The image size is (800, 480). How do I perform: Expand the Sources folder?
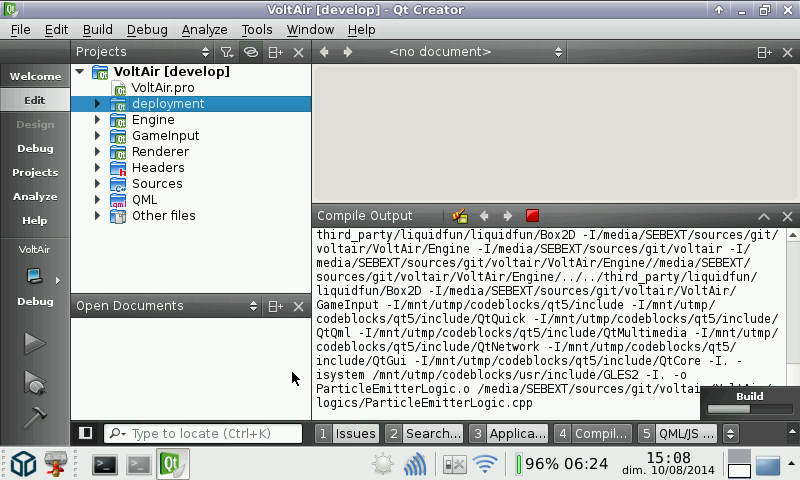click(x=97, y=184)
